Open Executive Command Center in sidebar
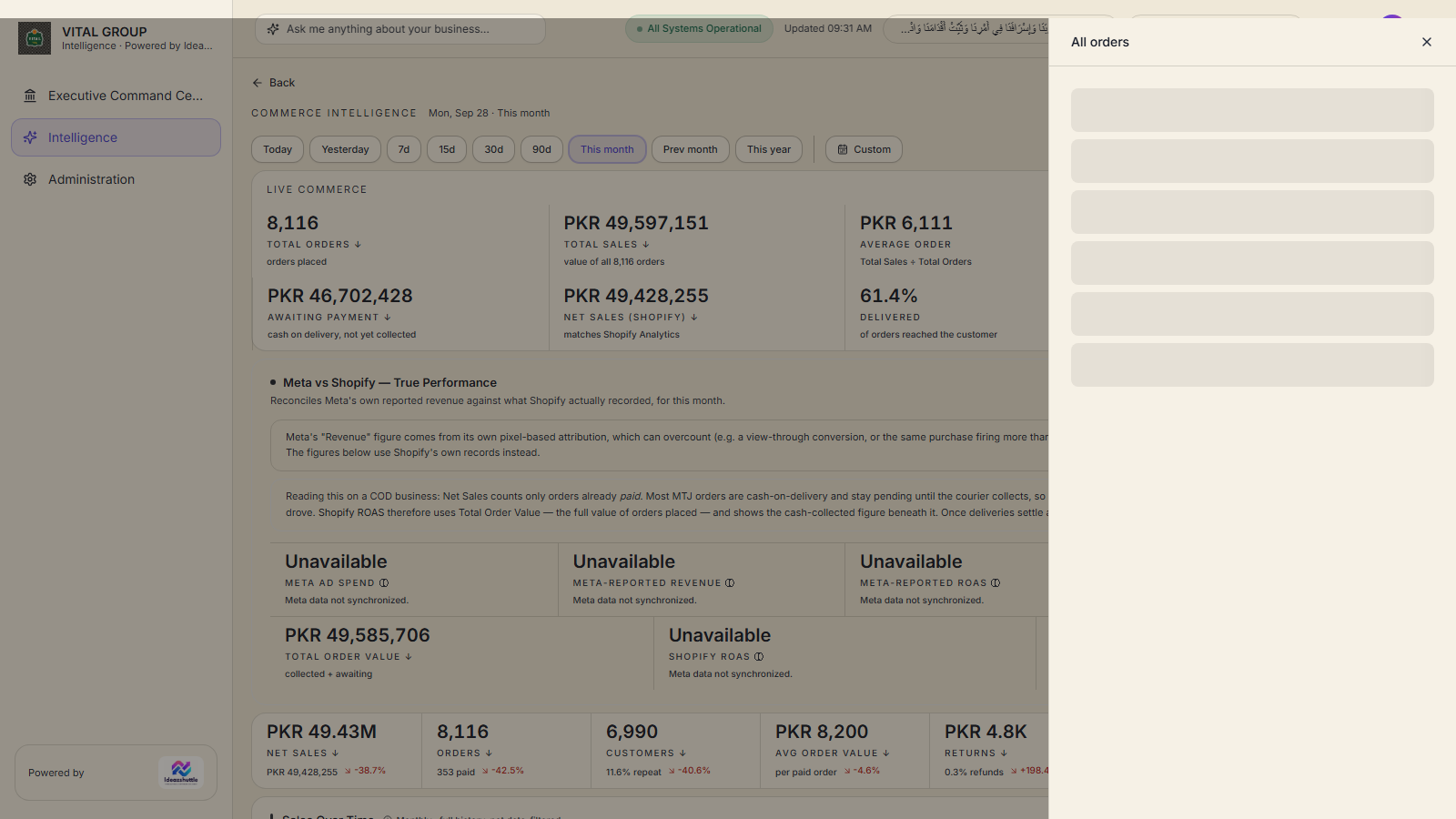 coord(116,96)
